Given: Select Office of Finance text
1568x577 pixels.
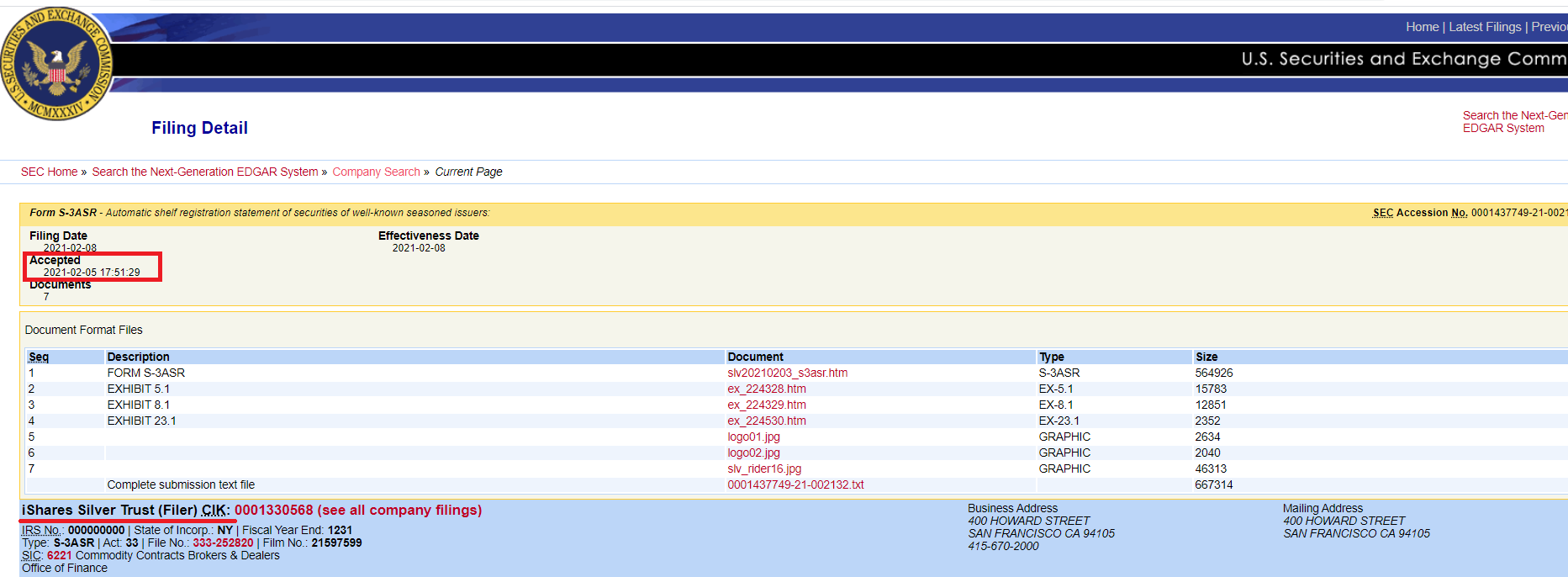Looking at the screenshot, I should [x=65, y=568].
